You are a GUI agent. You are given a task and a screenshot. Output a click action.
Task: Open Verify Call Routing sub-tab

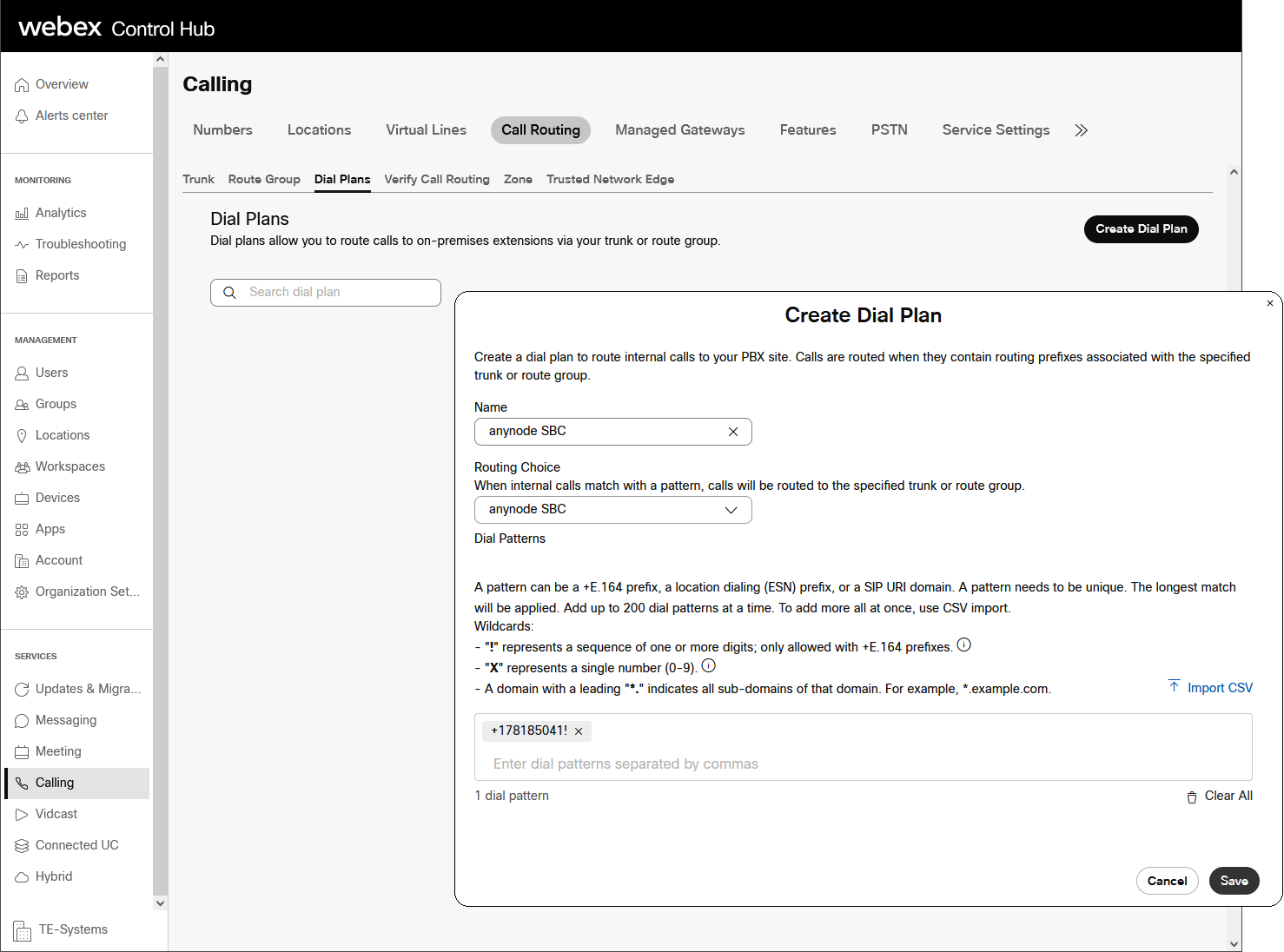pyautogui.click(x=437, y=180)
